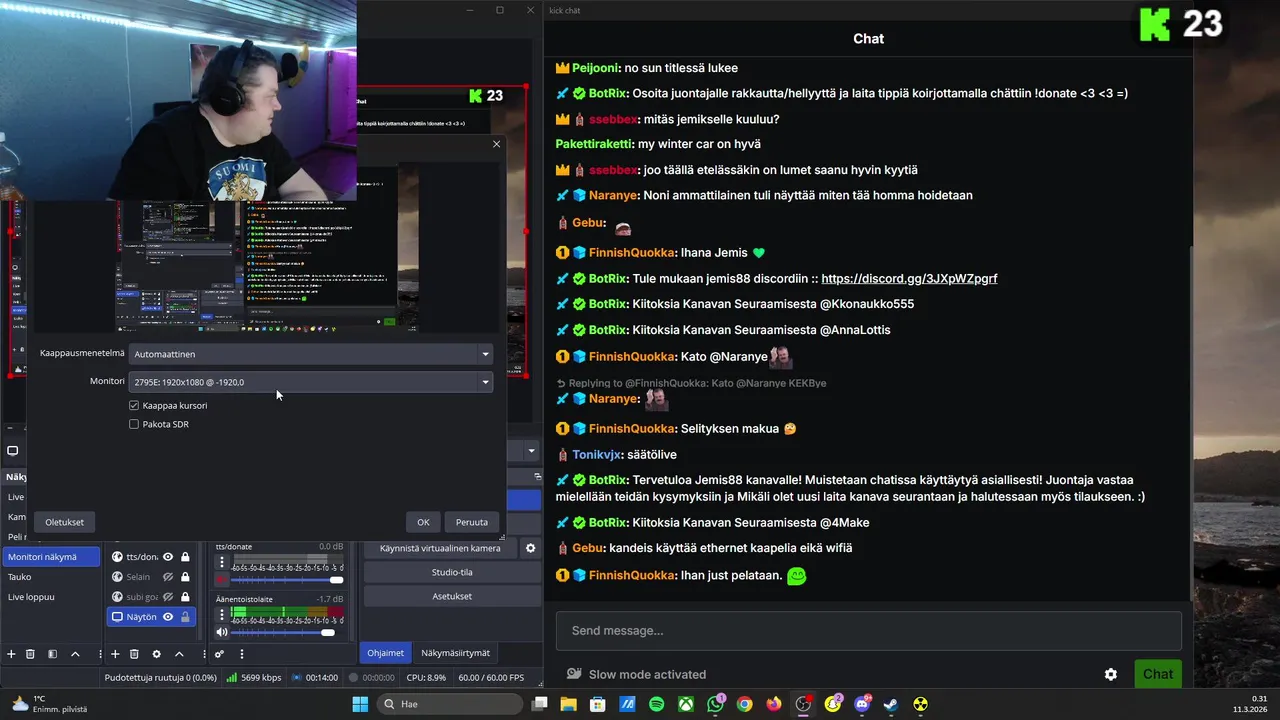Open the Kaappausmenetelmä dropdown
The image size is (1280, 720).
point(311,354)
